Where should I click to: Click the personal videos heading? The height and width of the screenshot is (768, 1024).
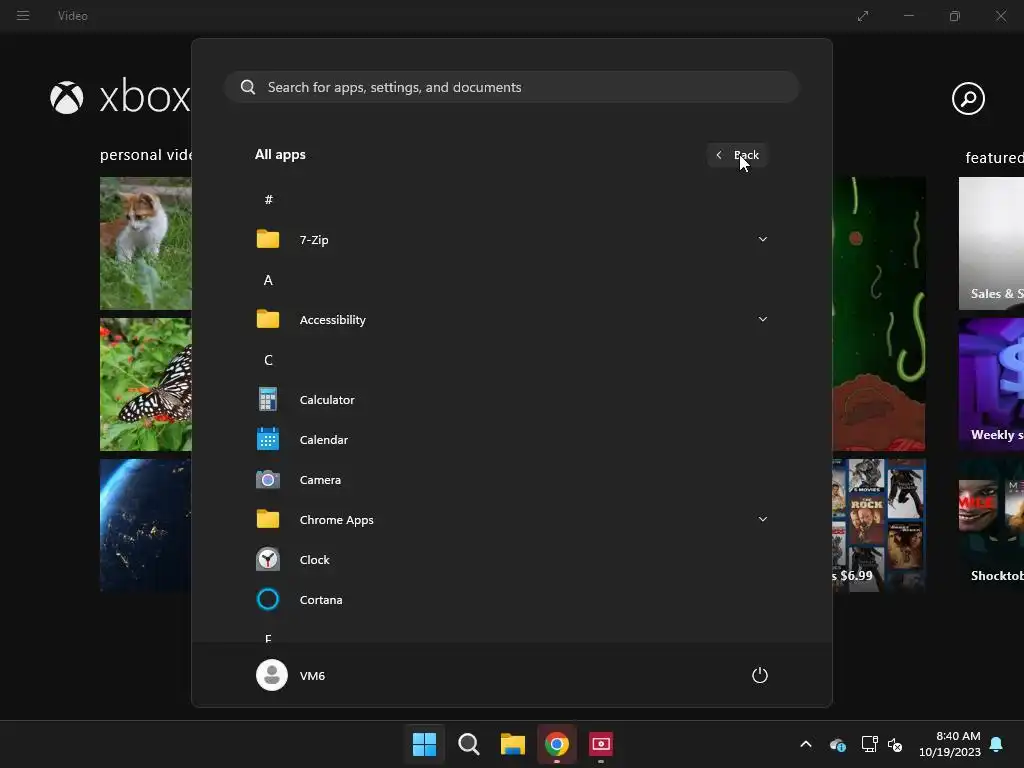(146, 155)
